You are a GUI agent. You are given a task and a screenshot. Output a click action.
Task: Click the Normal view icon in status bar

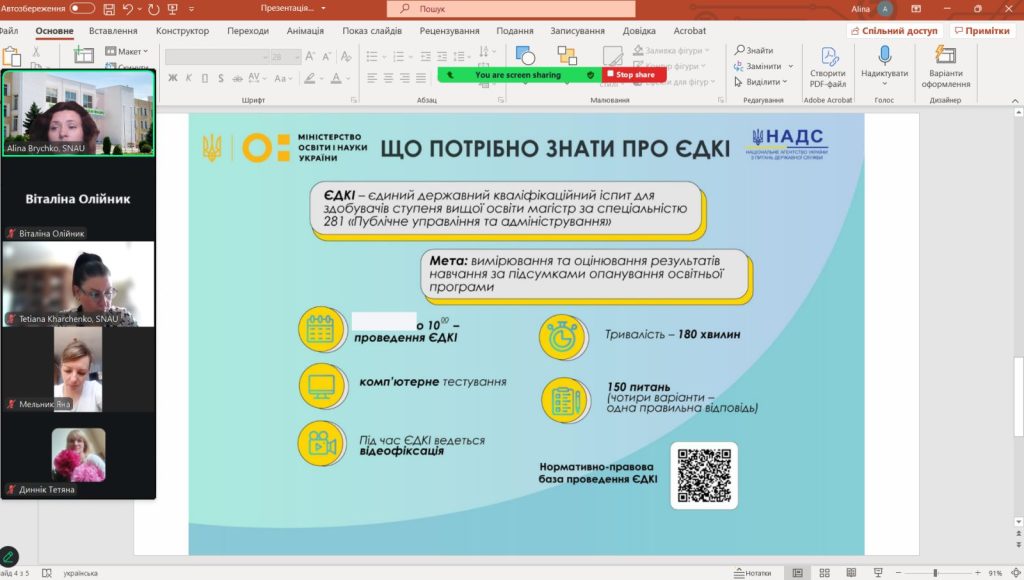point(797,573)
